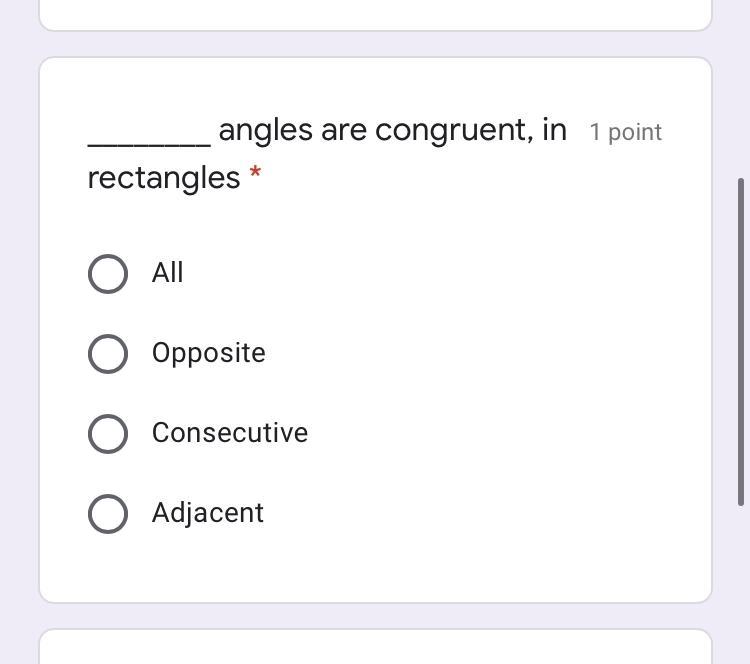
Task: Click the "1 point" label
Action: 625,132
